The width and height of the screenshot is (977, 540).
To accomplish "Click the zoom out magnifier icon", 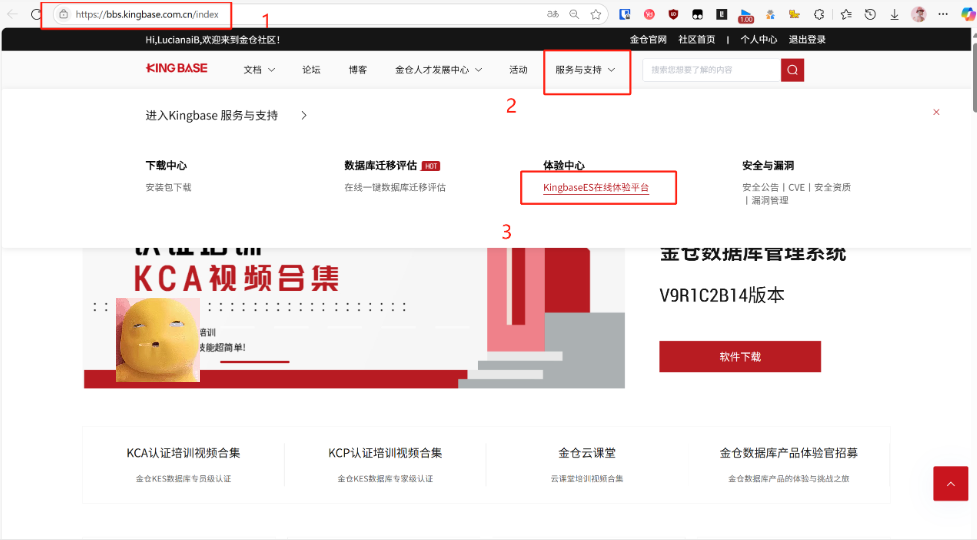I will tap(574, 14).
